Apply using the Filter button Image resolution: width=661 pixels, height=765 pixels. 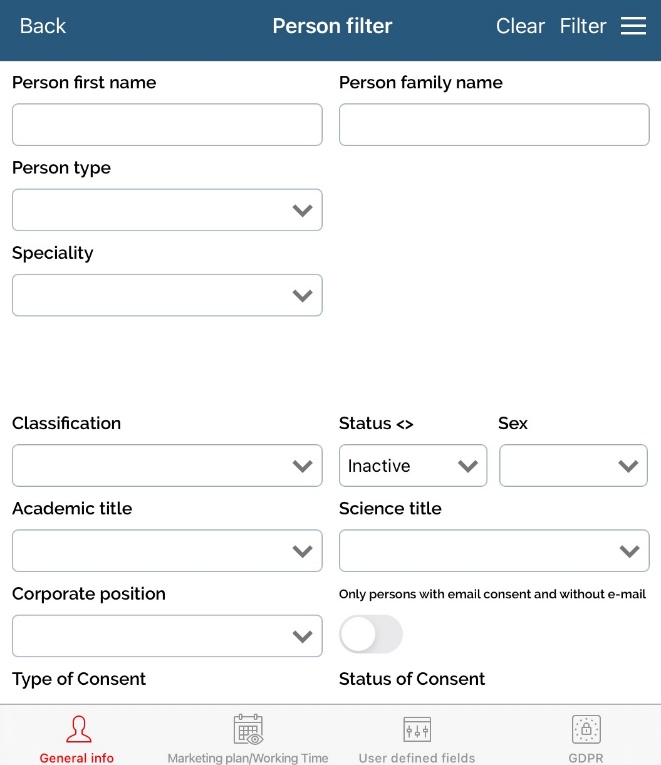(583, 26)
